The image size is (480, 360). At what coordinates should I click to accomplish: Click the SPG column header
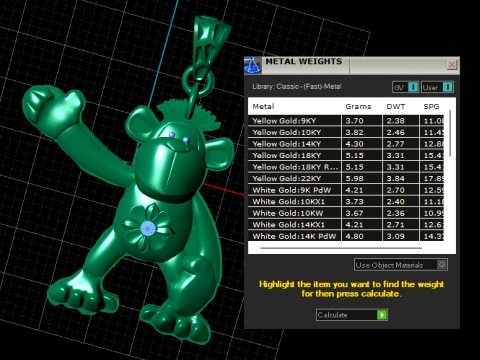pyautogui.click(x=431, y=106)
